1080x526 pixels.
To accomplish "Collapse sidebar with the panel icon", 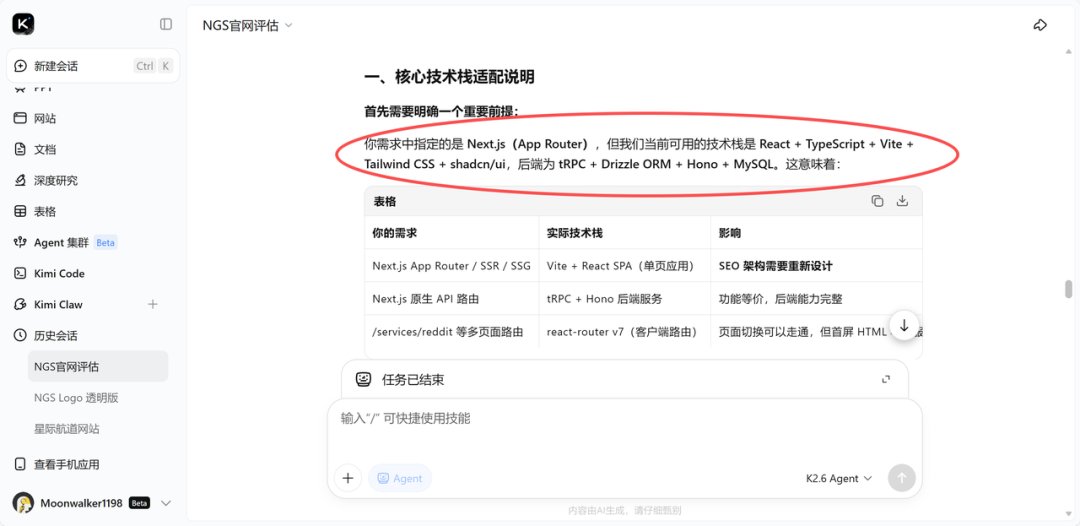I will pos(166,24).
